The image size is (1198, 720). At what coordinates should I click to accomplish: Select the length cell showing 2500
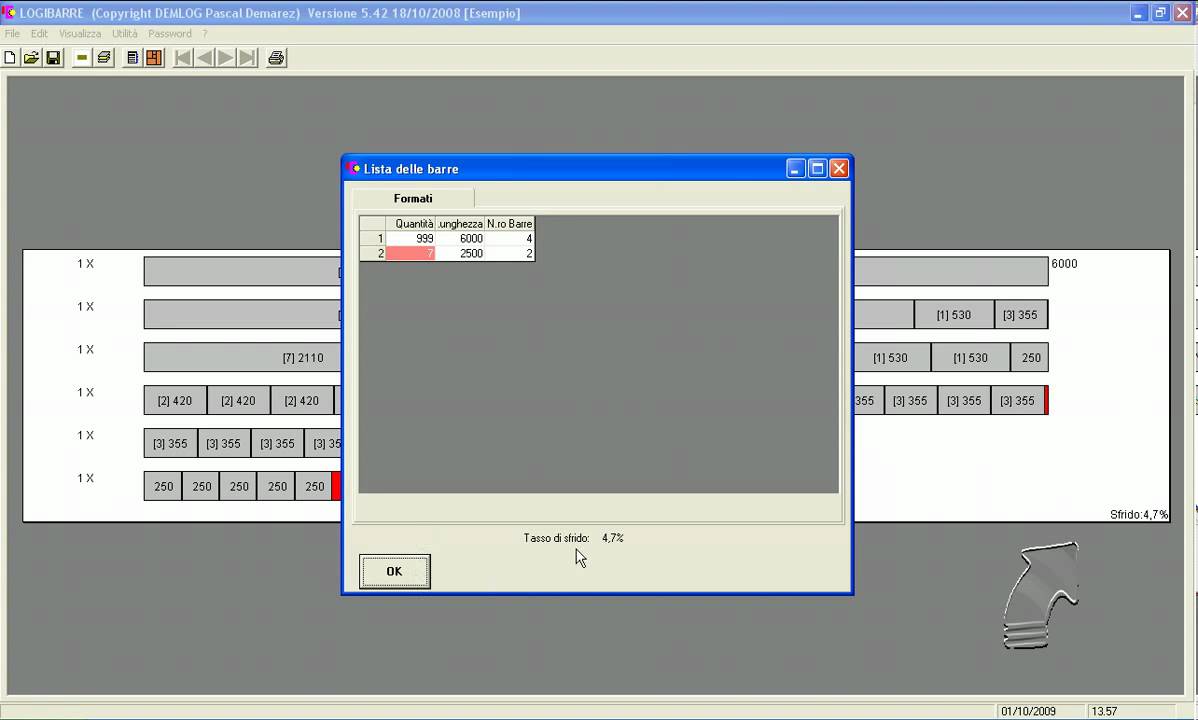460,253
